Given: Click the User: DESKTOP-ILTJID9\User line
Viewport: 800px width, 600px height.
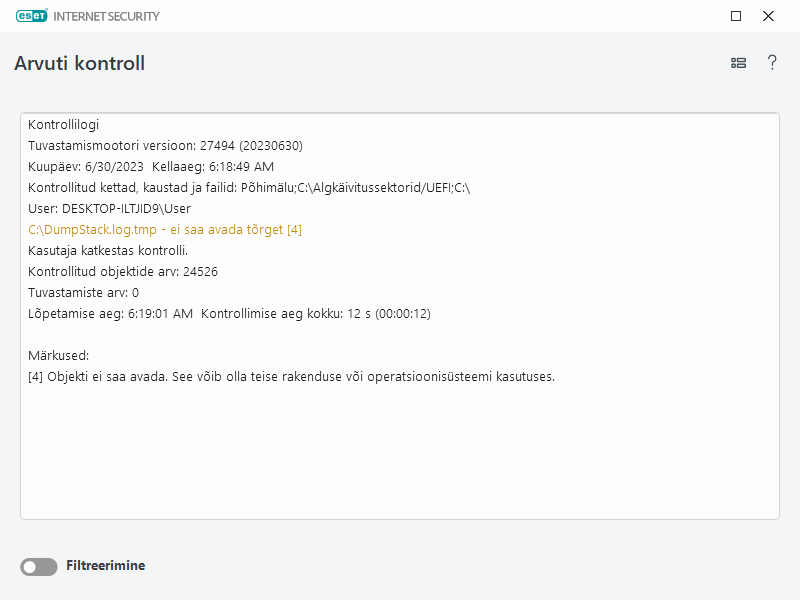Looking at the screenshot, I should click(x=109, y=209).
